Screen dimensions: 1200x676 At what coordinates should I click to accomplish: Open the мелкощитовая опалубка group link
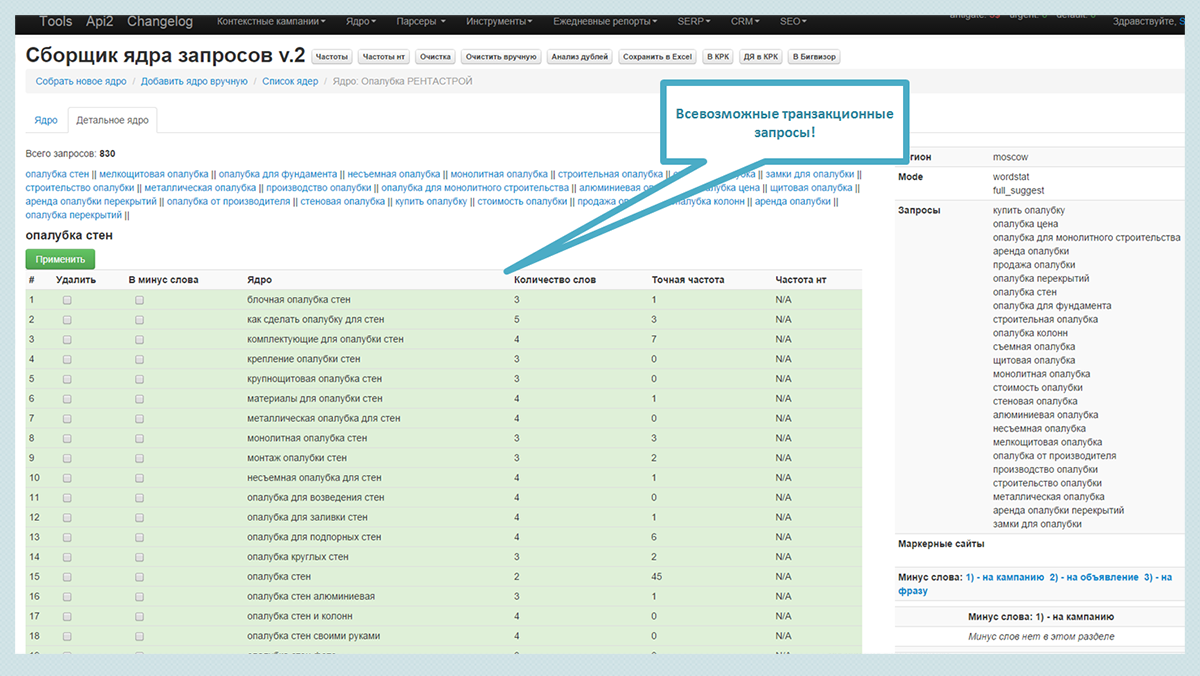point(154,174)
